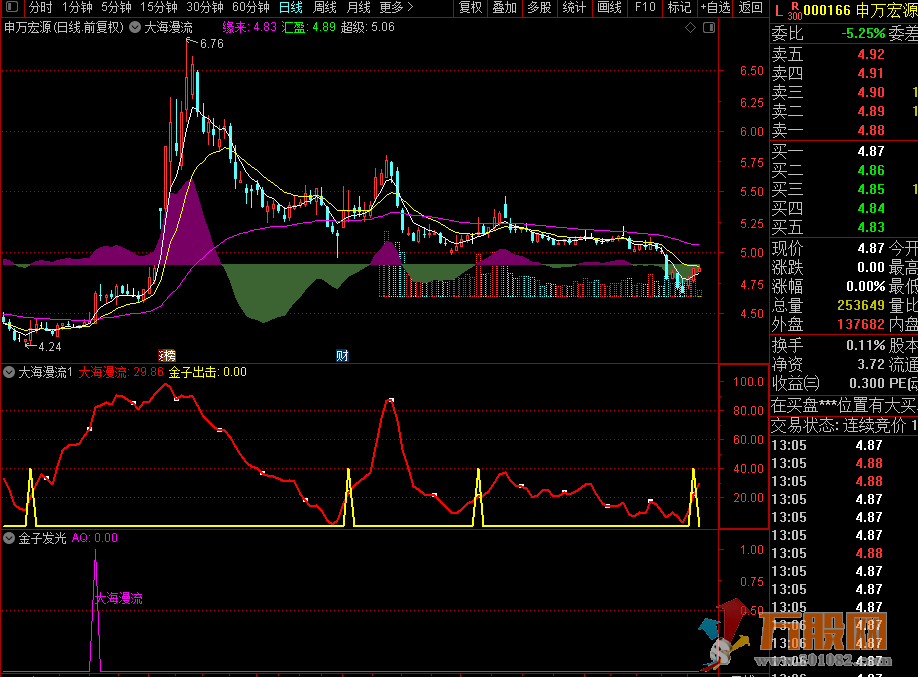Viewport: 918px width, 677px height.
Task: Click the 买四 price 4.84
Action: [x=871, y=208]
